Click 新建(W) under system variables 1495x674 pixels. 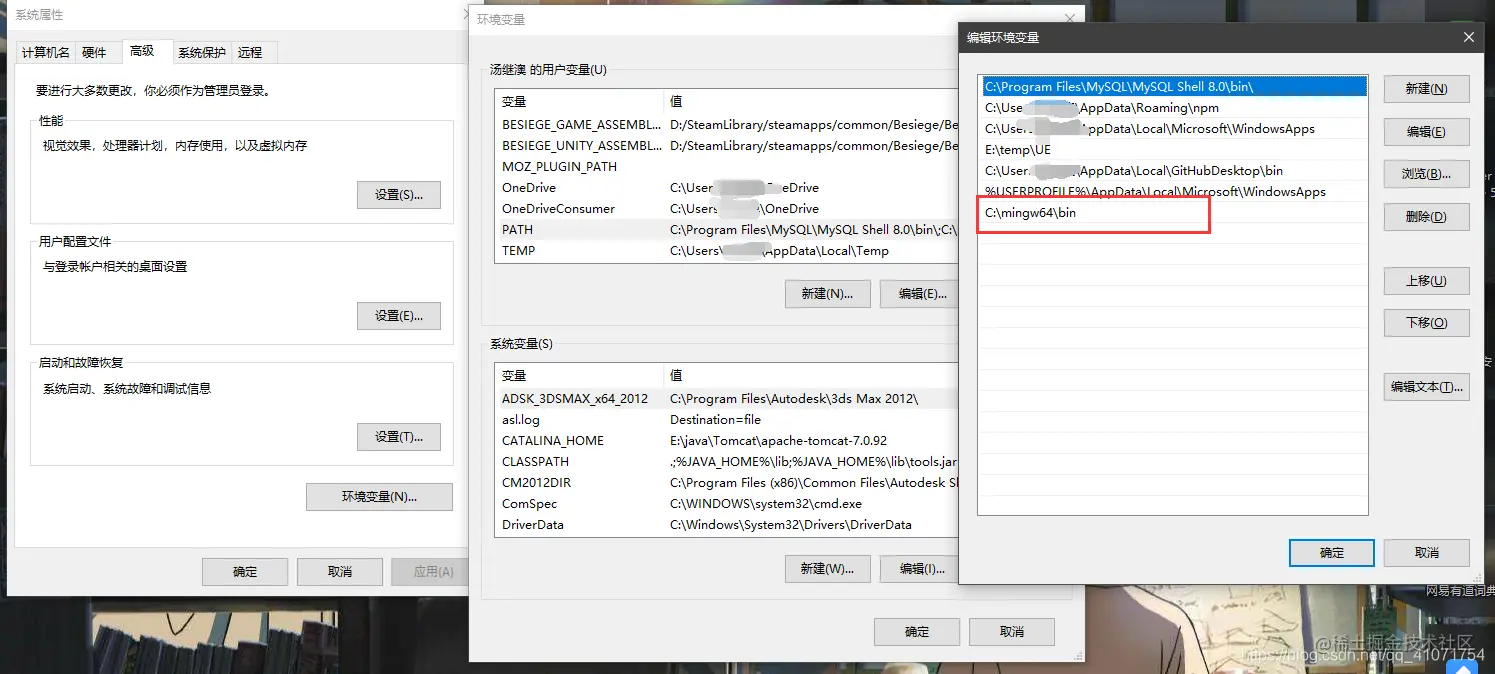(828, 569)
